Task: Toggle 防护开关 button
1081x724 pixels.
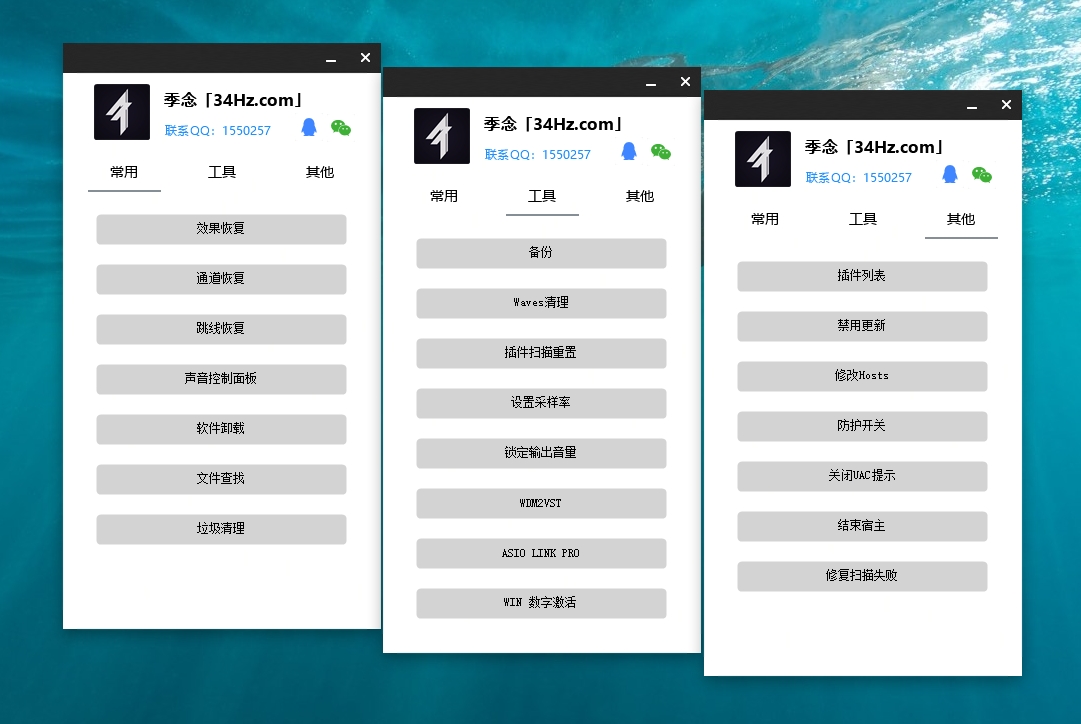Action: click(x=862, y=426)
